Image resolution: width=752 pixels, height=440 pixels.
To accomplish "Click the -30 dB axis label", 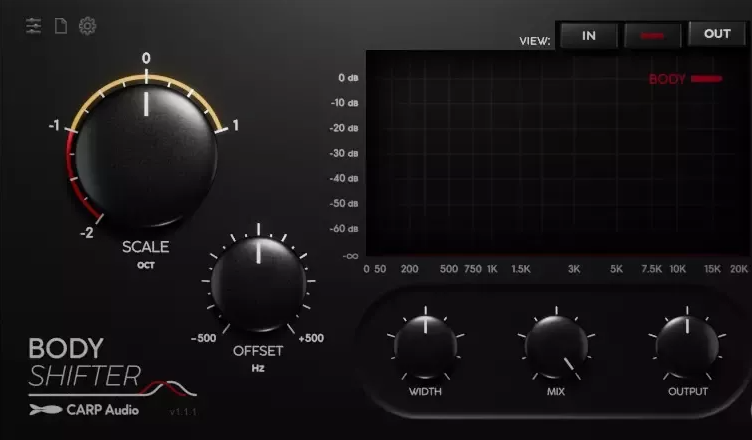I will [x=344, y=154].
